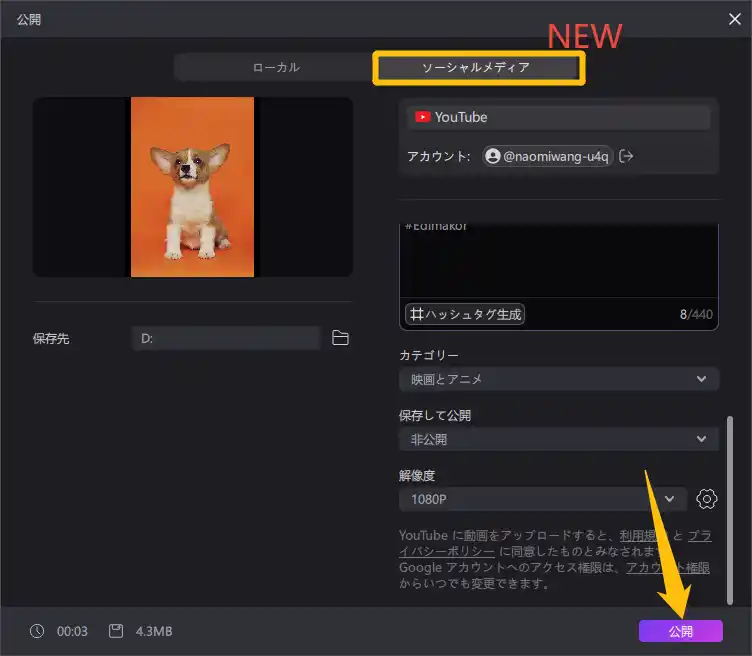This screenshot has height=656, width=752.
Task: Click the file size disk icon
Action: tap(116, 631)
